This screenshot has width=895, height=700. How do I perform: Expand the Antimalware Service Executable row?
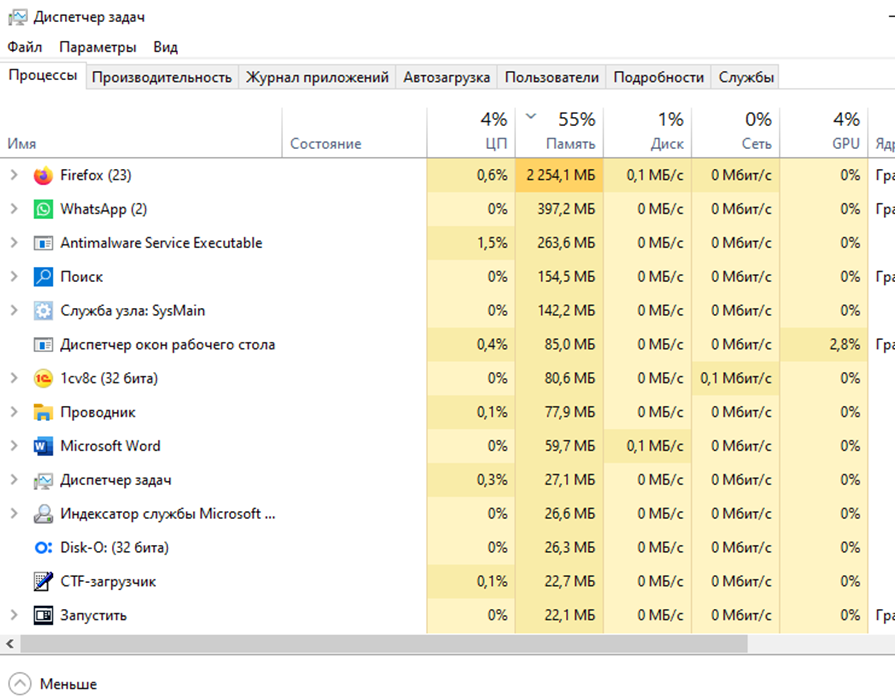(x=14, y=243)
